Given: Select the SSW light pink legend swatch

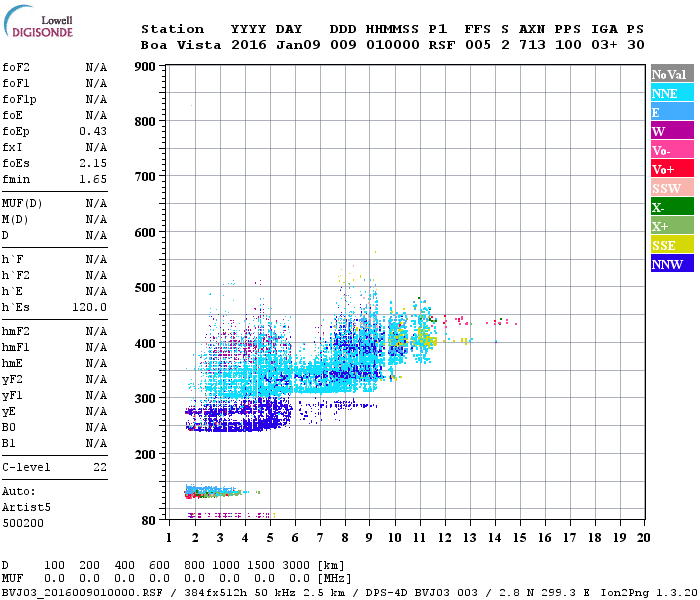Looking at the screenshot, I should click(672, 188).
